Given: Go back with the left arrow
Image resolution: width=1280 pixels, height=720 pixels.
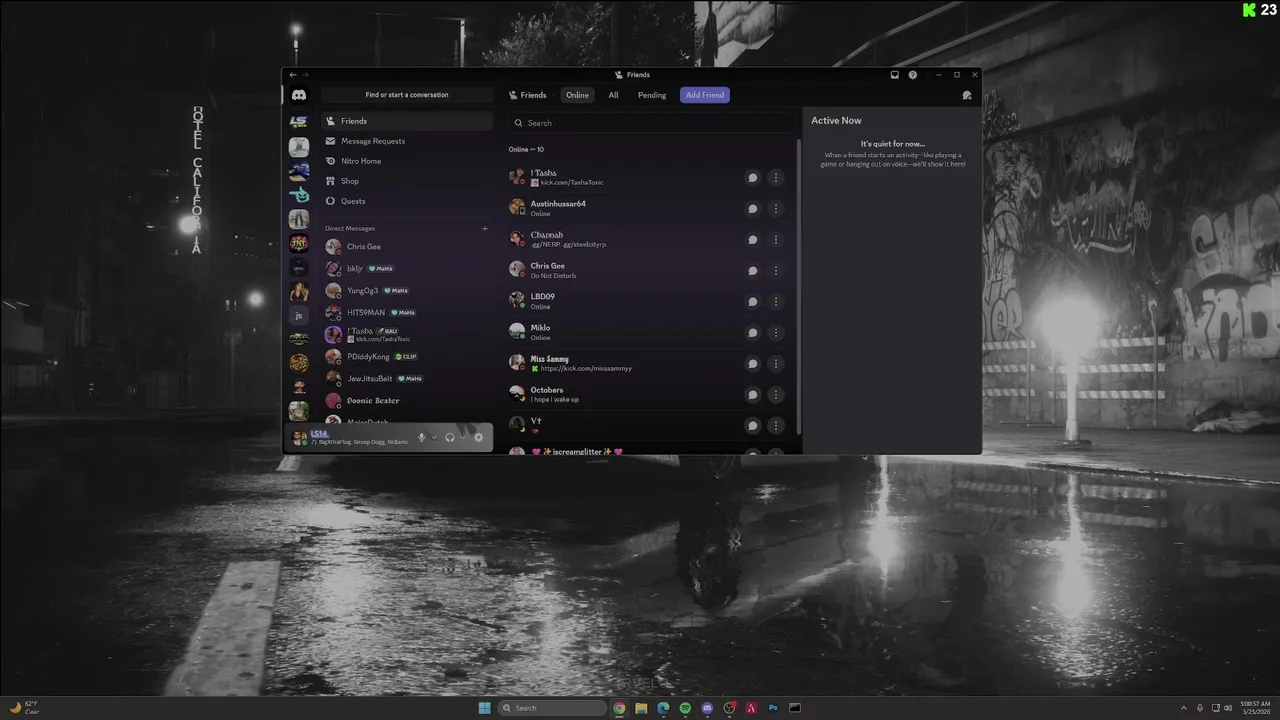Looking at the screenshot, I should 293,75.
